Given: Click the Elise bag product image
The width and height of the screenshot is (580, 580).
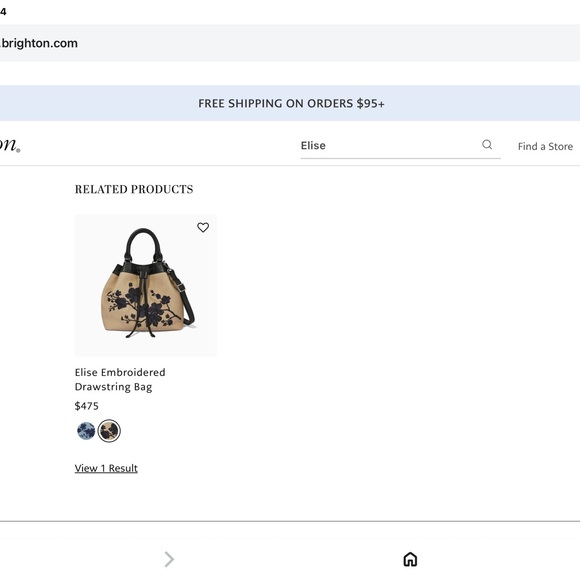Looking at the screenshot, I should [x=146, y=285].
